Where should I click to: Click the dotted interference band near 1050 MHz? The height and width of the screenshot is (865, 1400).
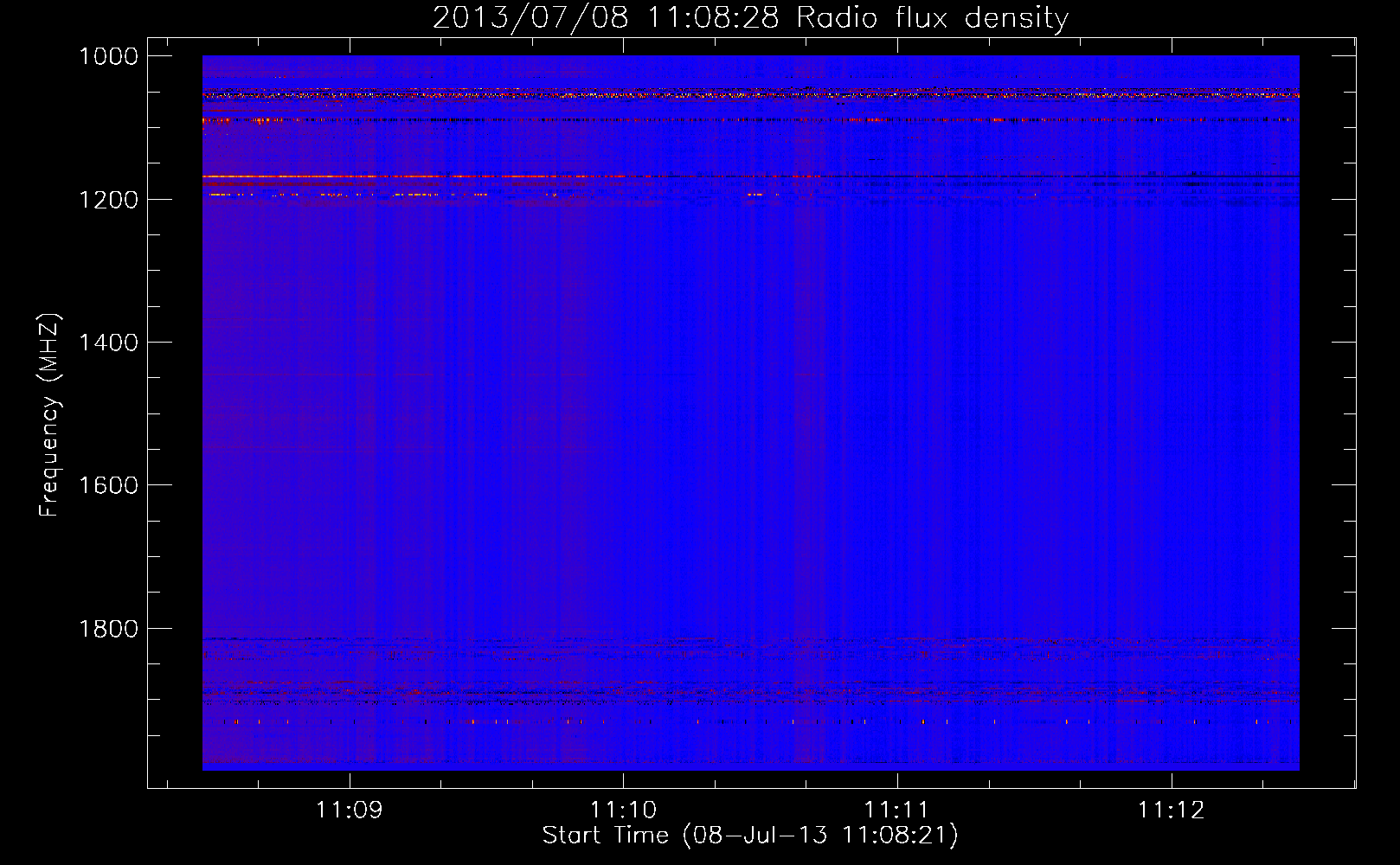click(x=750, y=93)
